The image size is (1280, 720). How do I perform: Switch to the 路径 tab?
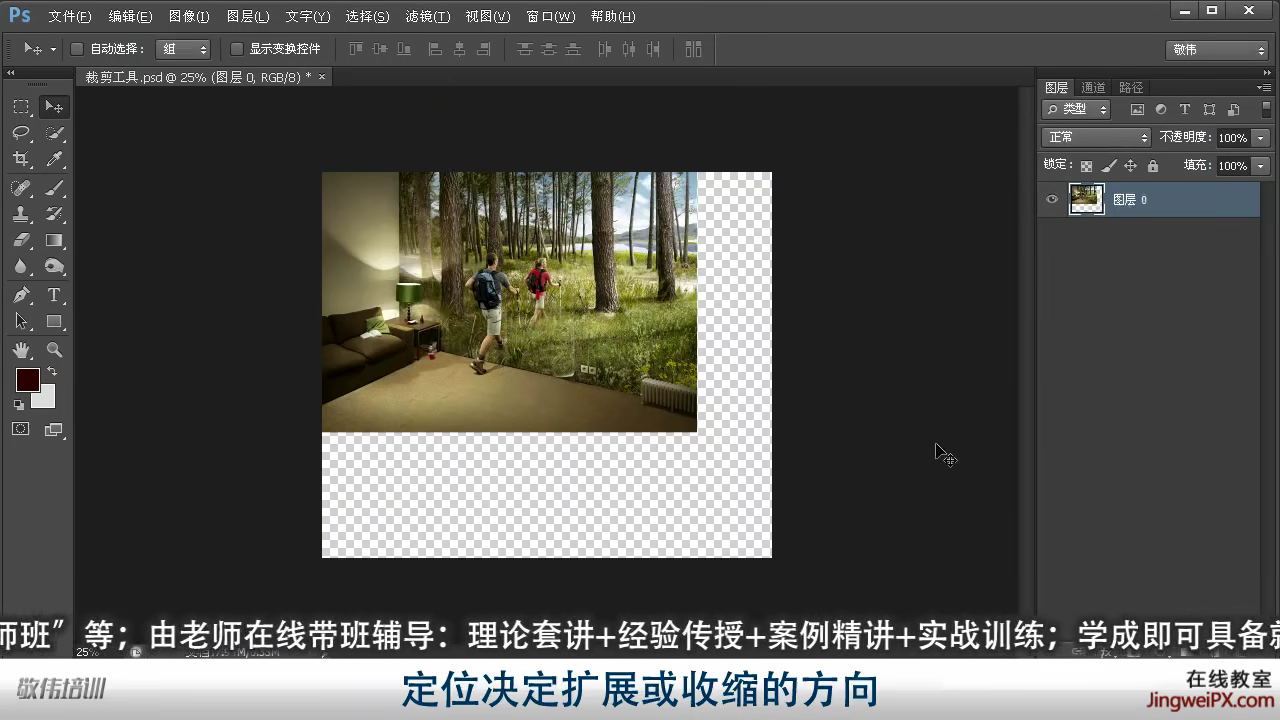(1131, 88)
